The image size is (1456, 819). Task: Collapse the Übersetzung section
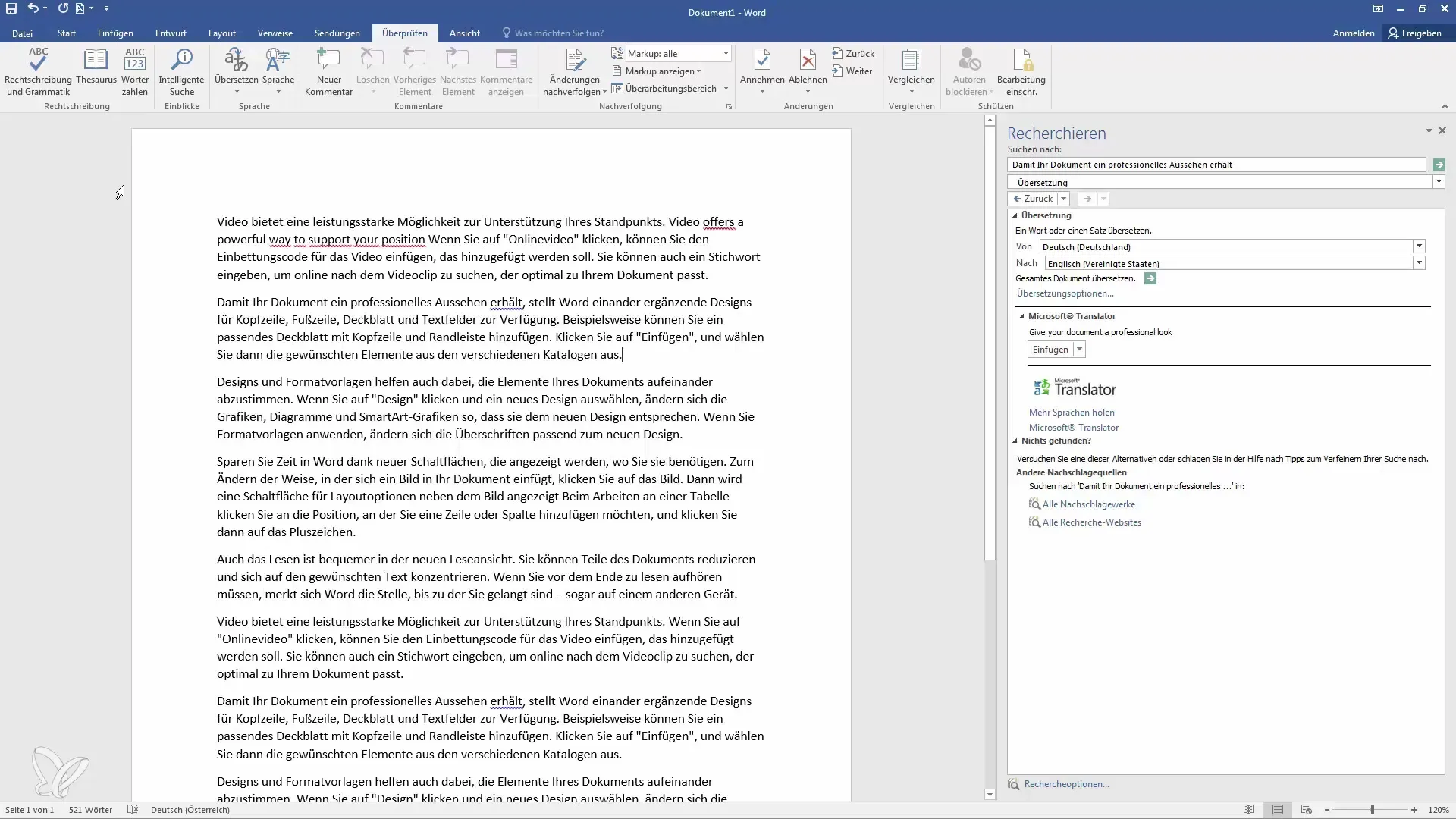[1015, 215]
